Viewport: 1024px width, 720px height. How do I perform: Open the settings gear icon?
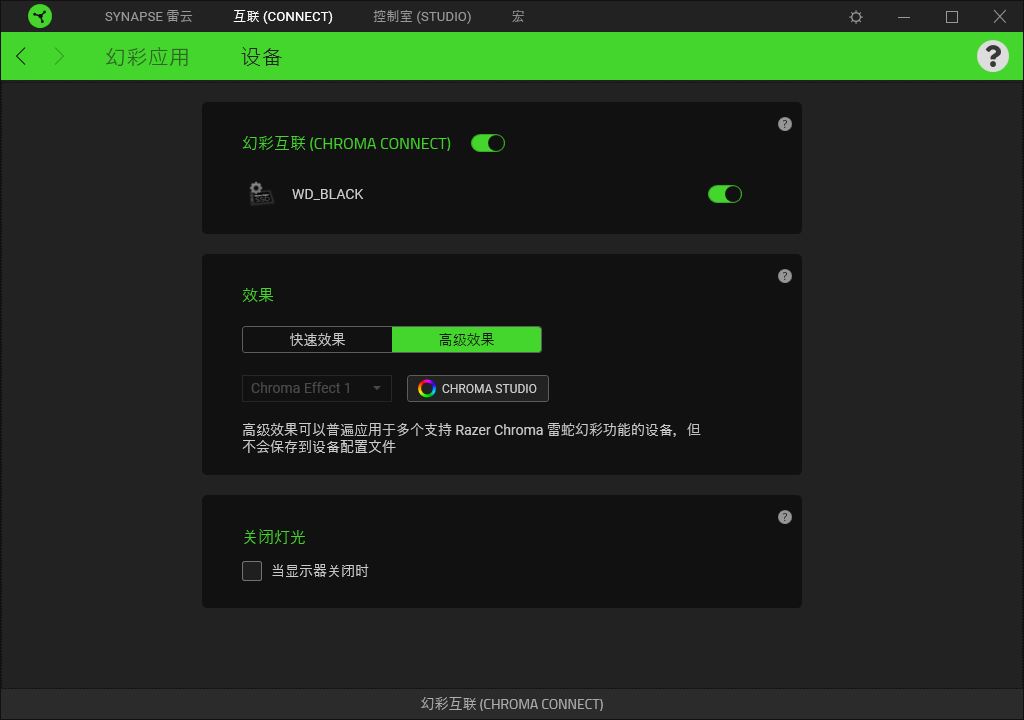(856, 17)
